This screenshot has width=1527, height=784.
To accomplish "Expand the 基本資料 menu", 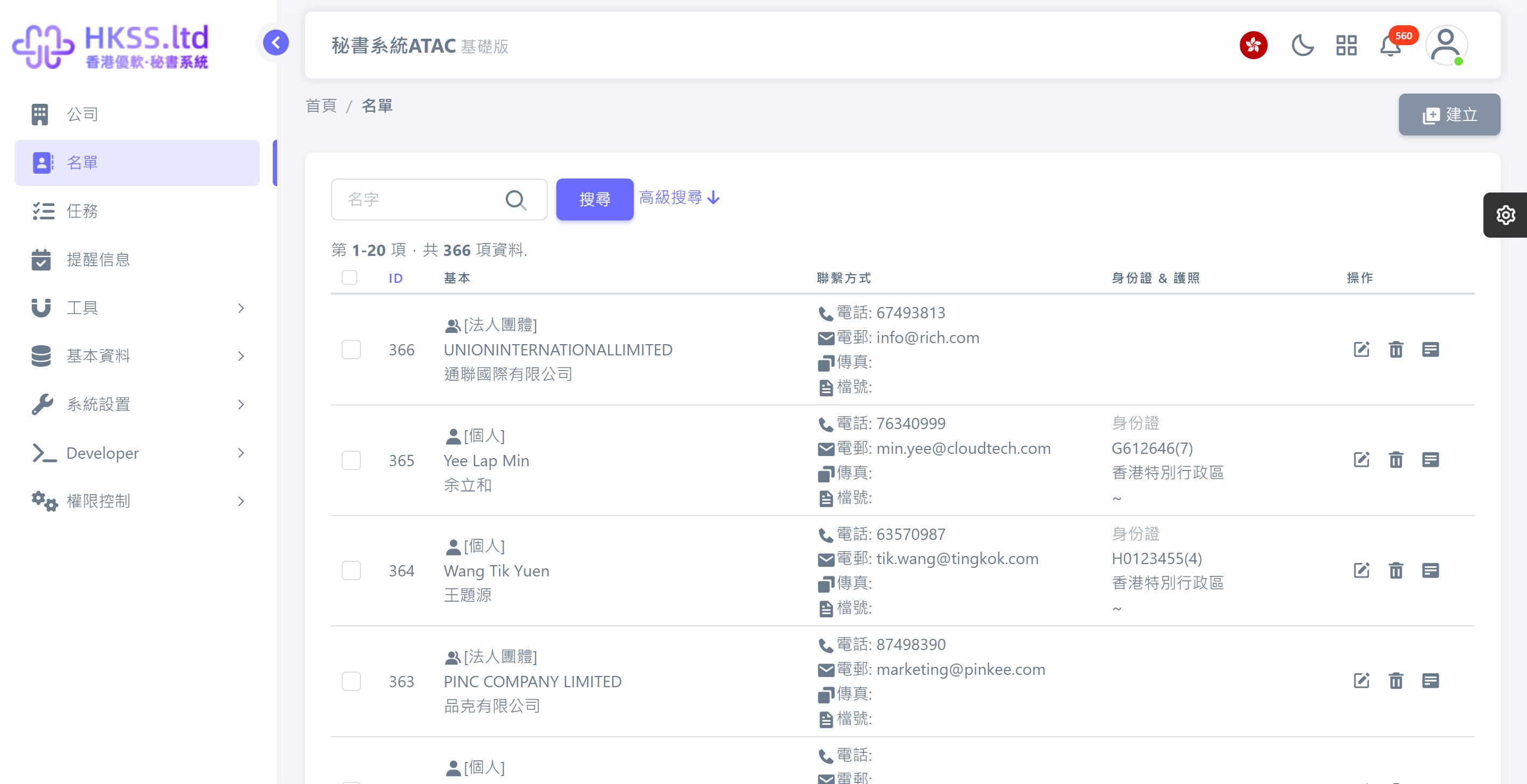I will (137, 356).
